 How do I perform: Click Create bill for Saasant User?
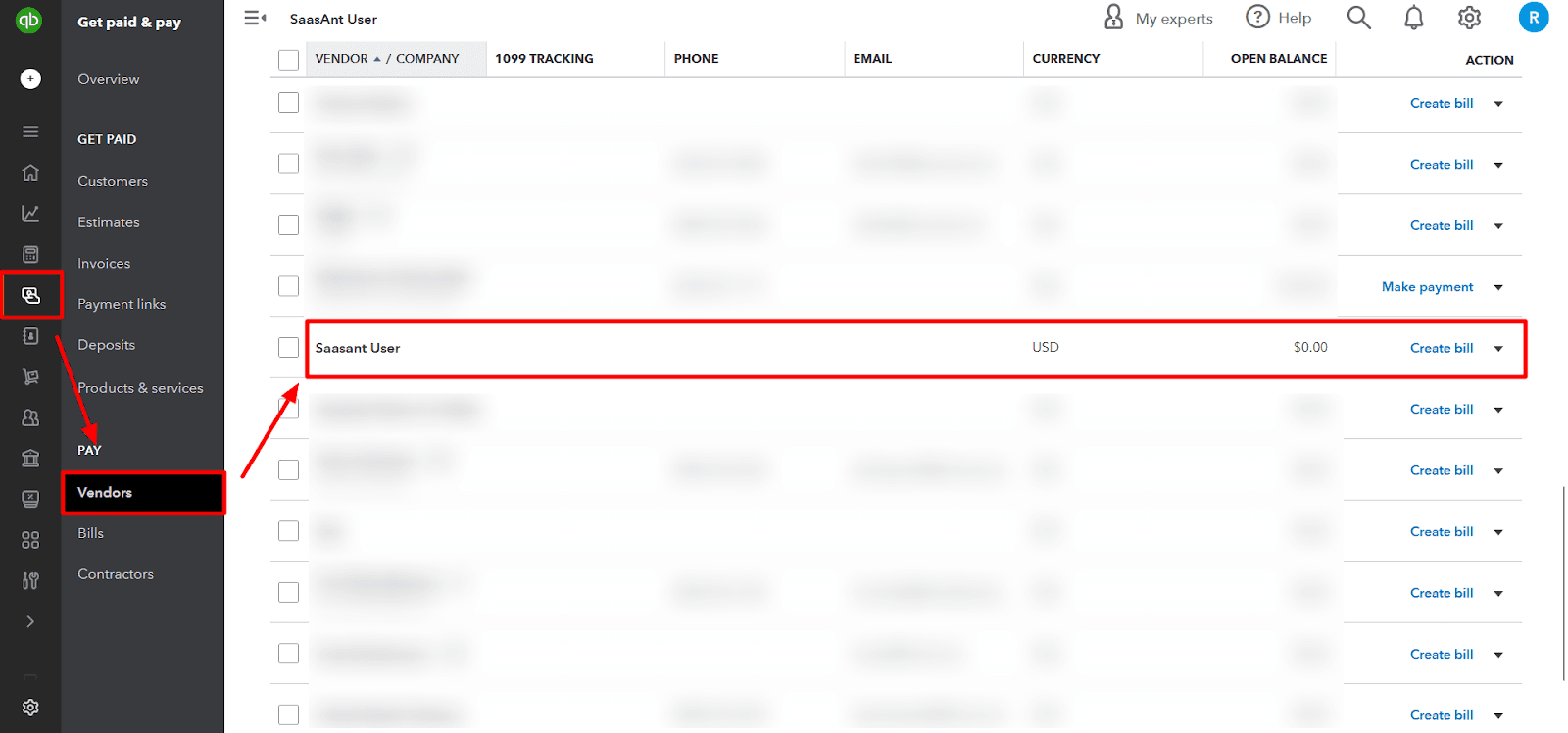tap(1442, 348)
